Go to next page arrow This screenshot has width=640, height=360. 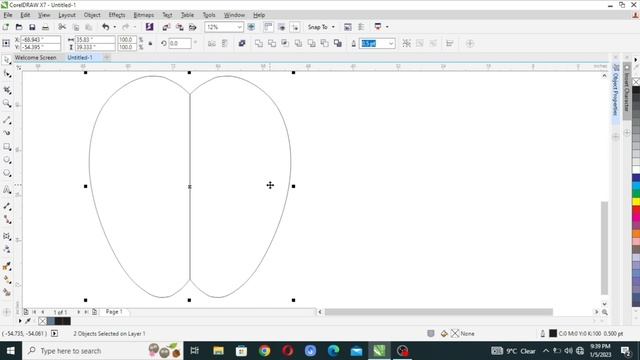click(78, 312)
